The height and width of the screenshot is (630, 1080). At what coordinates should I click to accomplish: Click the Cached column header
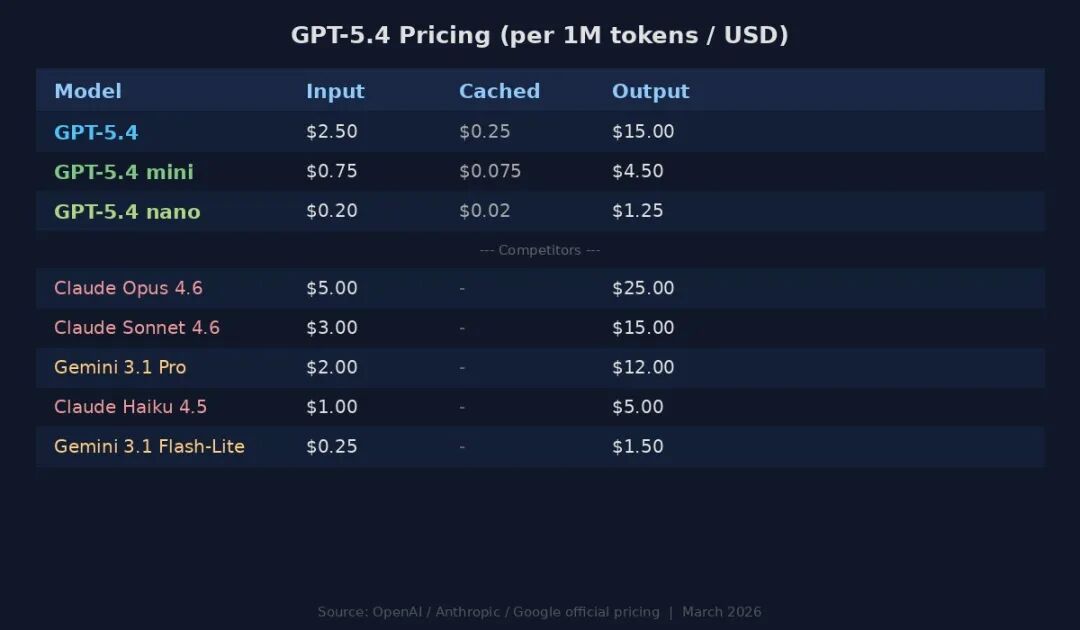[499, 91]
